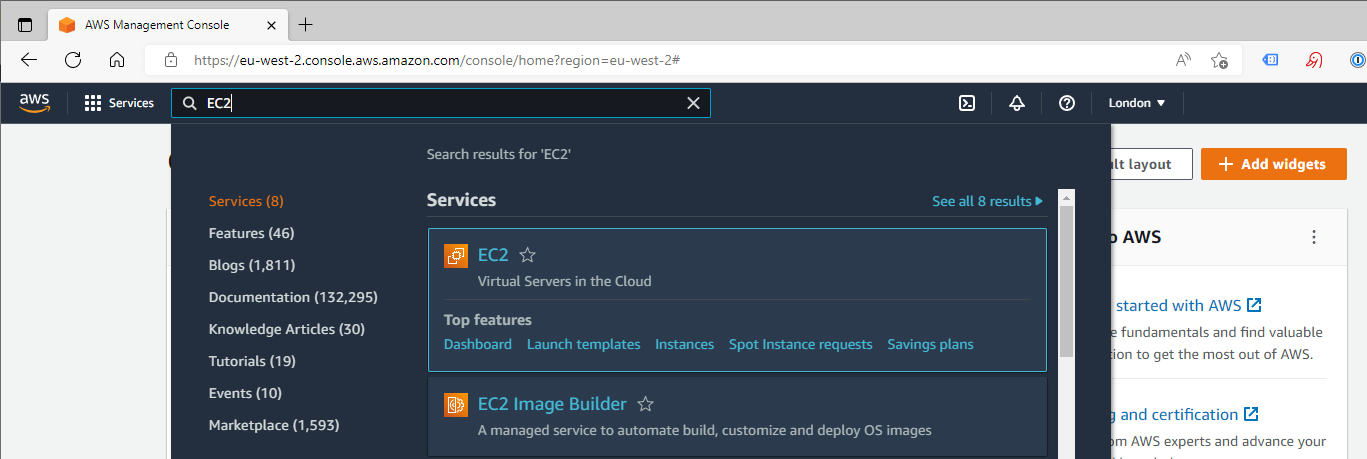
Task: Open the help question mark menu
Action: point(1067,103)
